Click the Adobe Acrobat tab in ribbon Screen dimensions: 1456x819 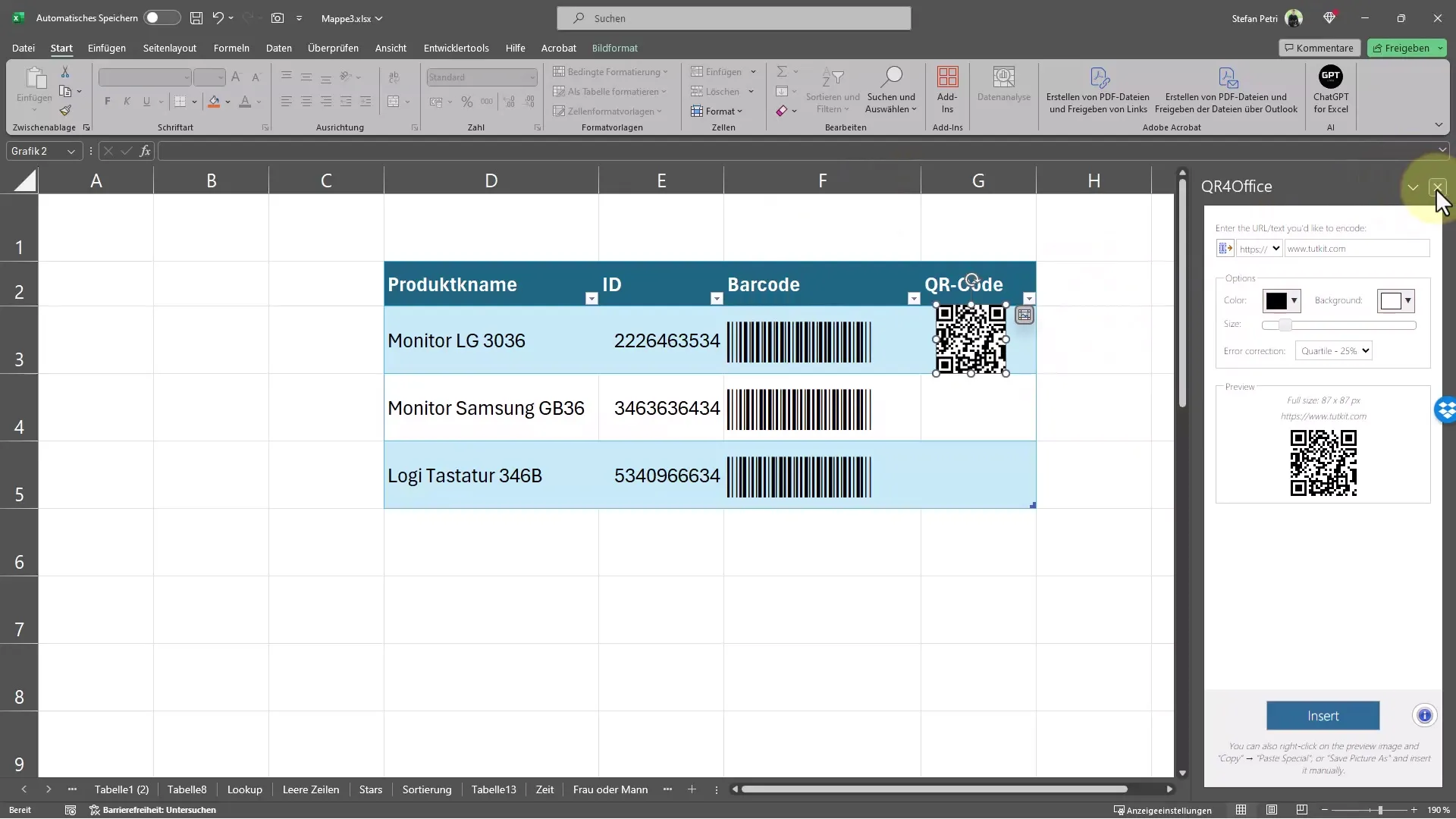(x=558, y=48)
